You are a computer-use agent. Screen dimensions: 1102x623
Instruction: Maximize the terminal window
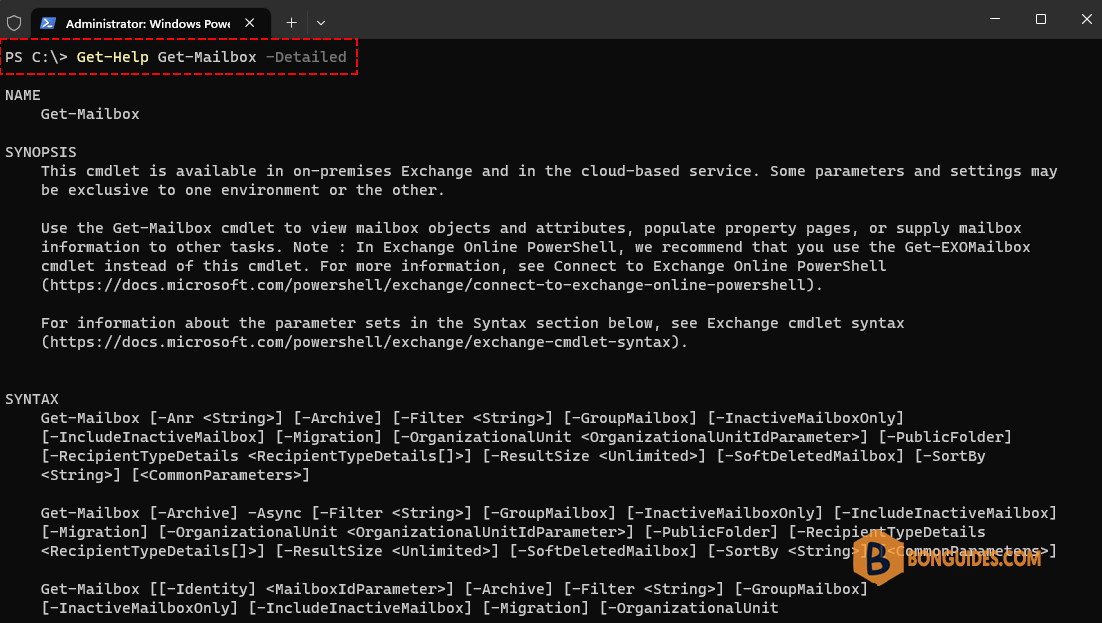coord(1041,19)
